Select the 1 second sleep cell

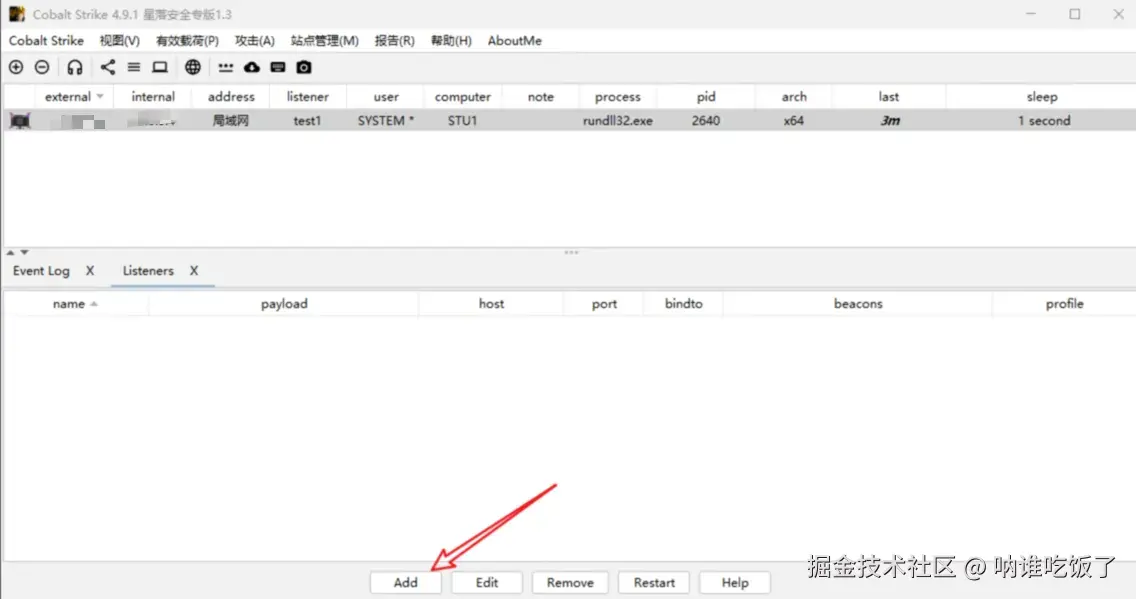click(x=1043, y=121)
